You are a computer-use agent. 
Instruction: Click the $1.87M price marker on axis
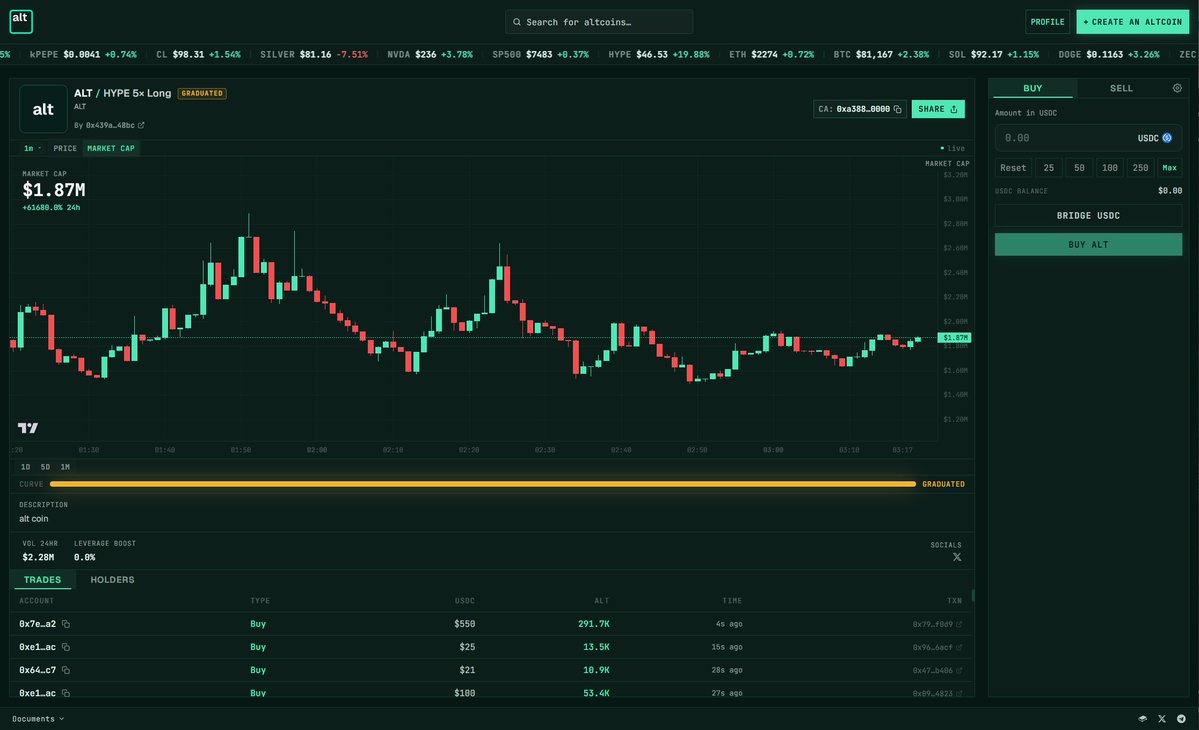coord(954,337)
